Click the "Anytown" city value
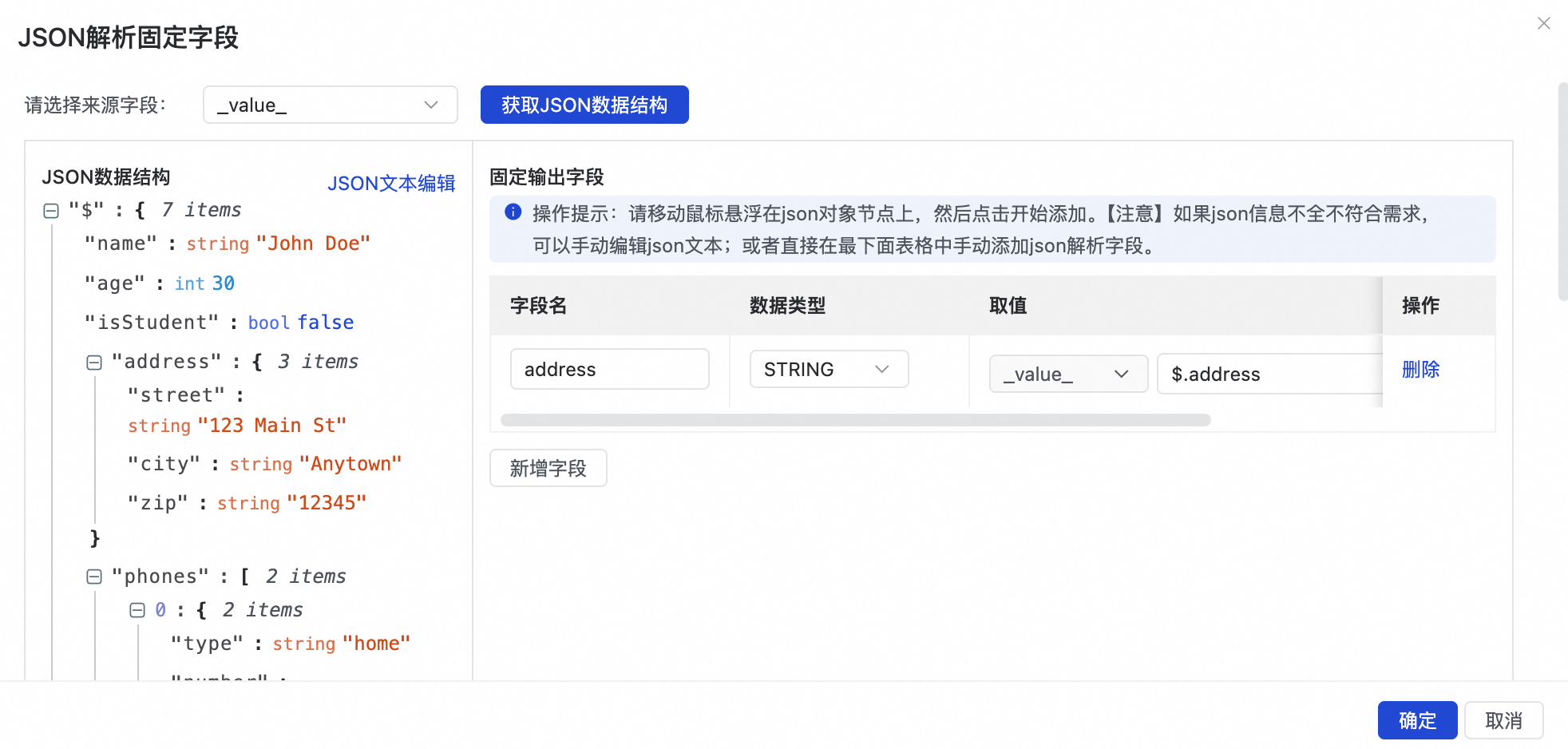Viewport: 1568px width, 749px height. 350,464
